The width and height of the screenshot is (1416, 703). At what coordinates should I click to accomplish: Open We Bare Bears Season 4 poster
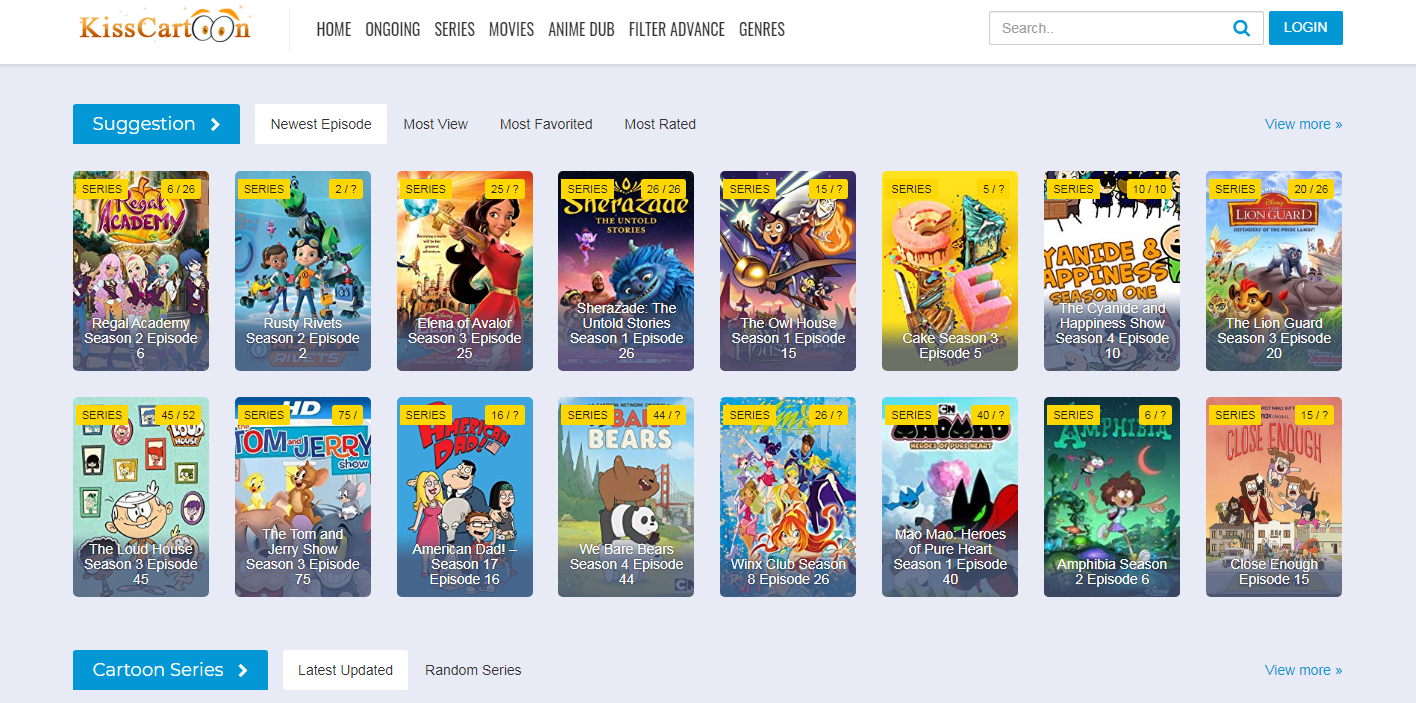pos(626,497)
